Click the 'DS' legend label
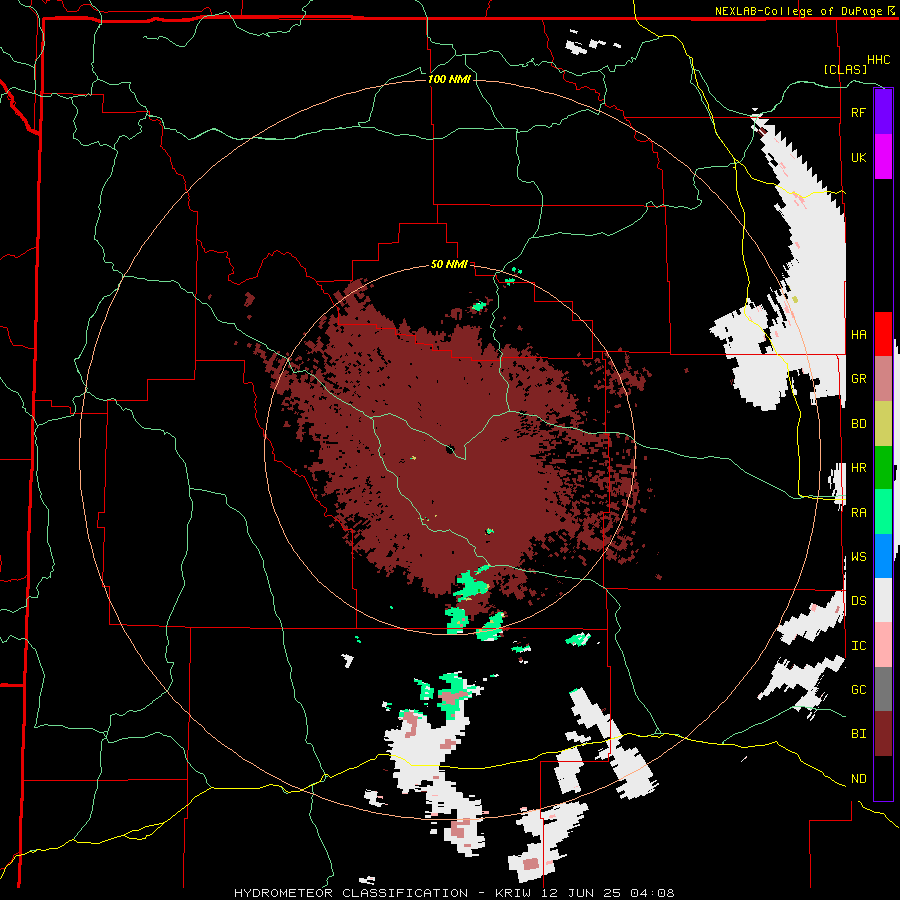This screenshot has width=900, height=900. point(858,601)
